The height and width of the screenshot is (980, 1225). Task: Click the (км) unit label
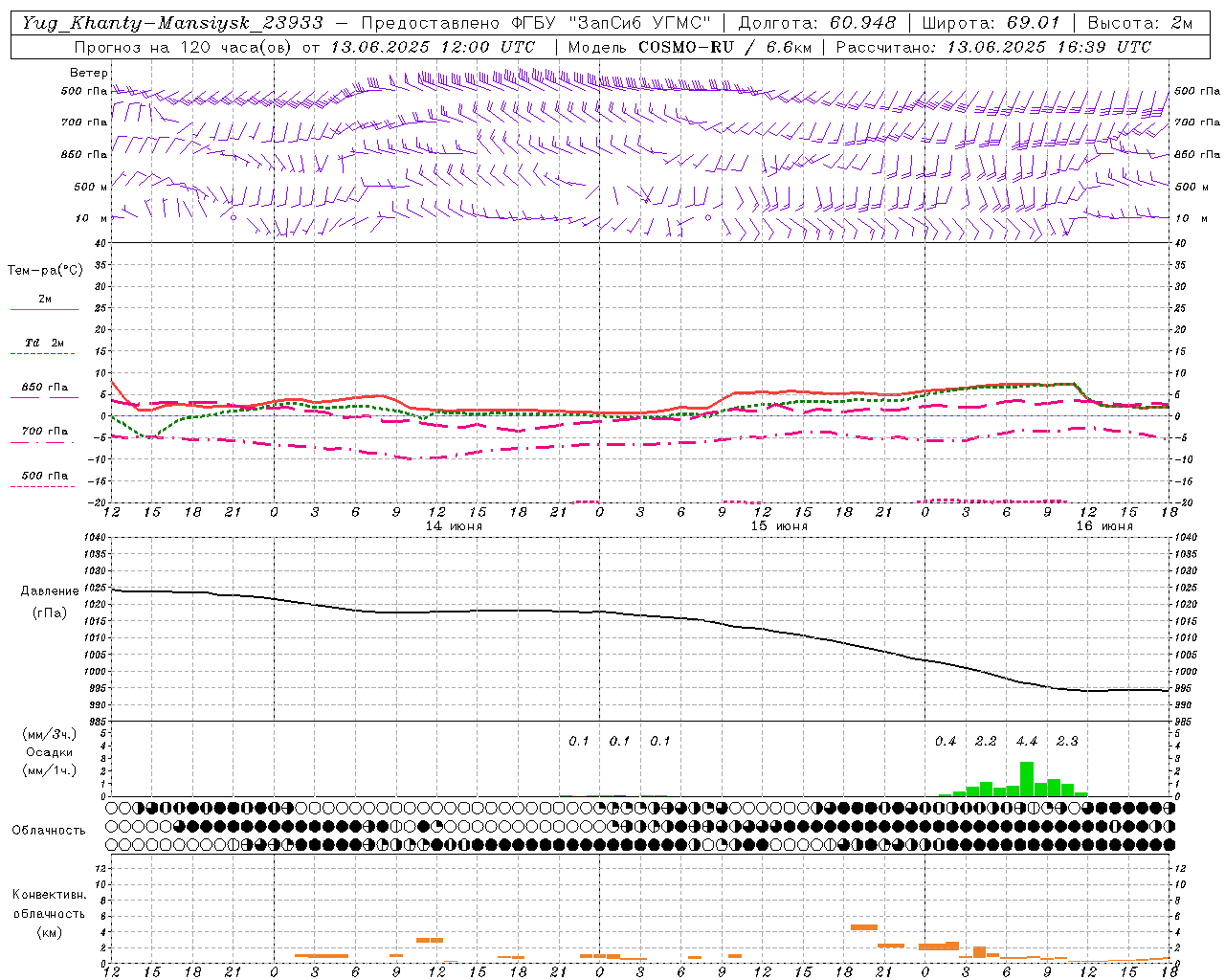49,932
